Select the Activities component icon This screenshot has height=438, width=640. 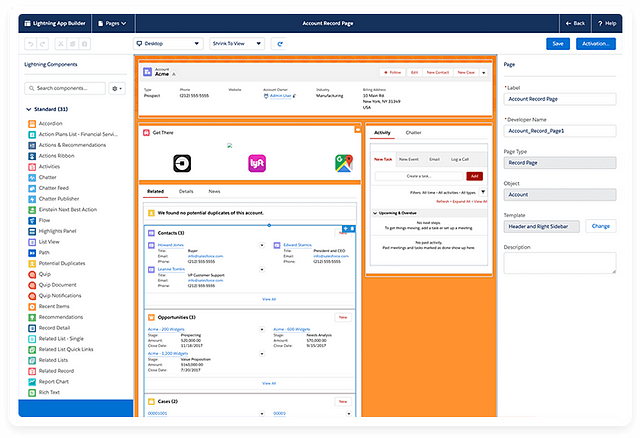click(32, 167)
